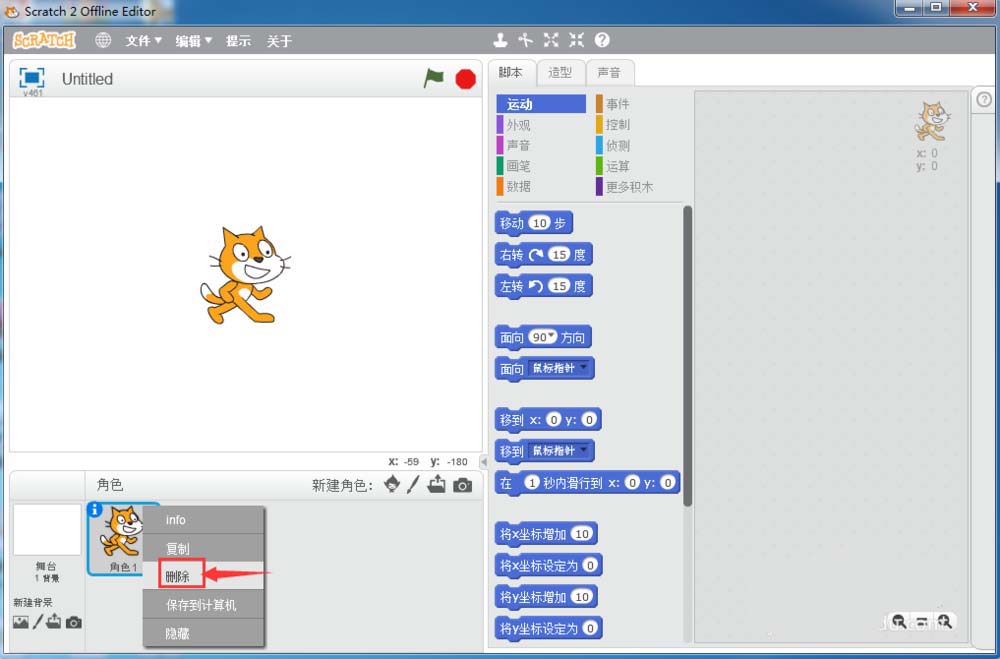This screenshot has width=1000, height=659.
Task: Collapse the stage with small arrow
Action: [x=483, y=461]
